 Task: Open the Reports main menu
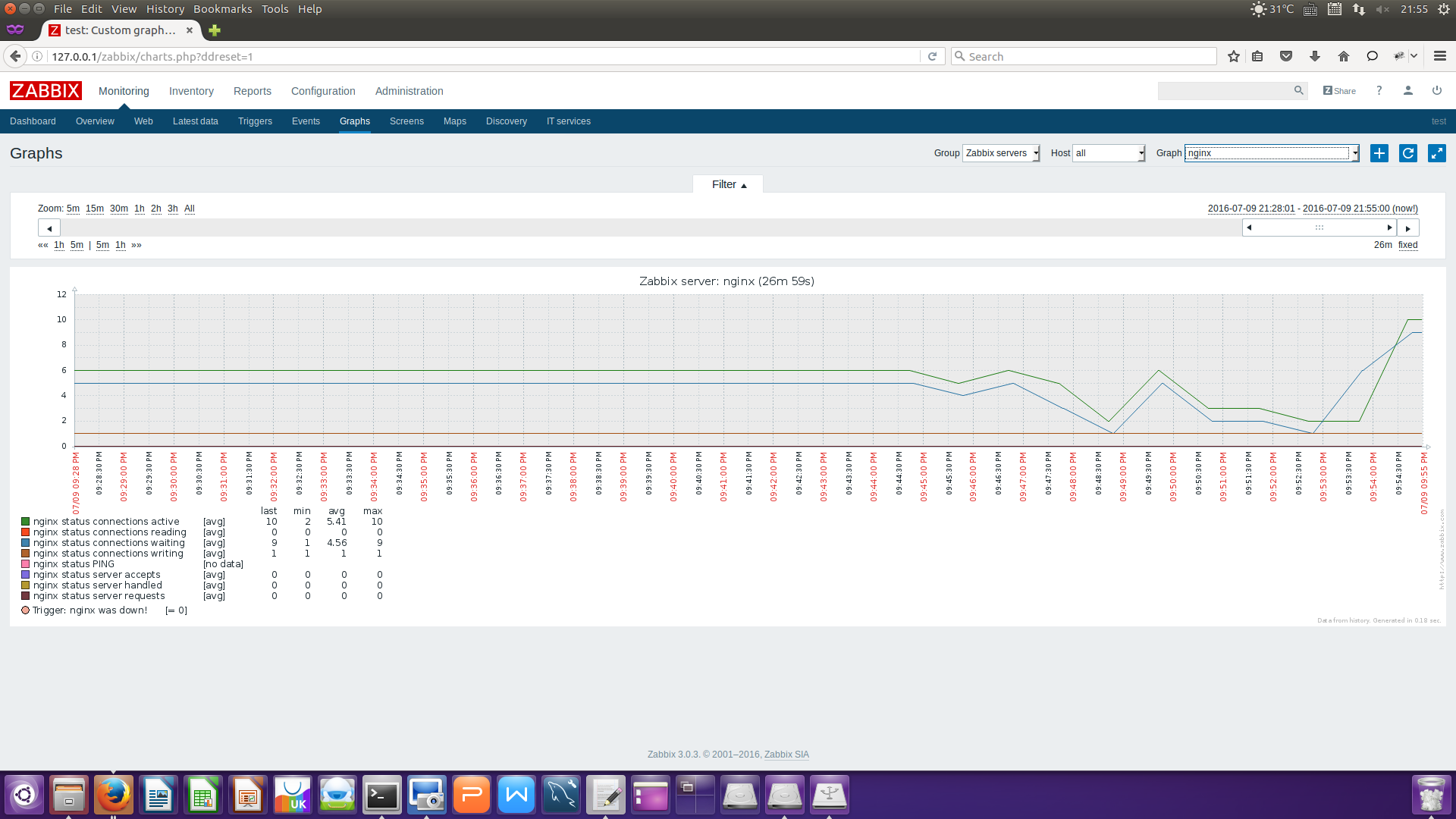pos(253,91)
